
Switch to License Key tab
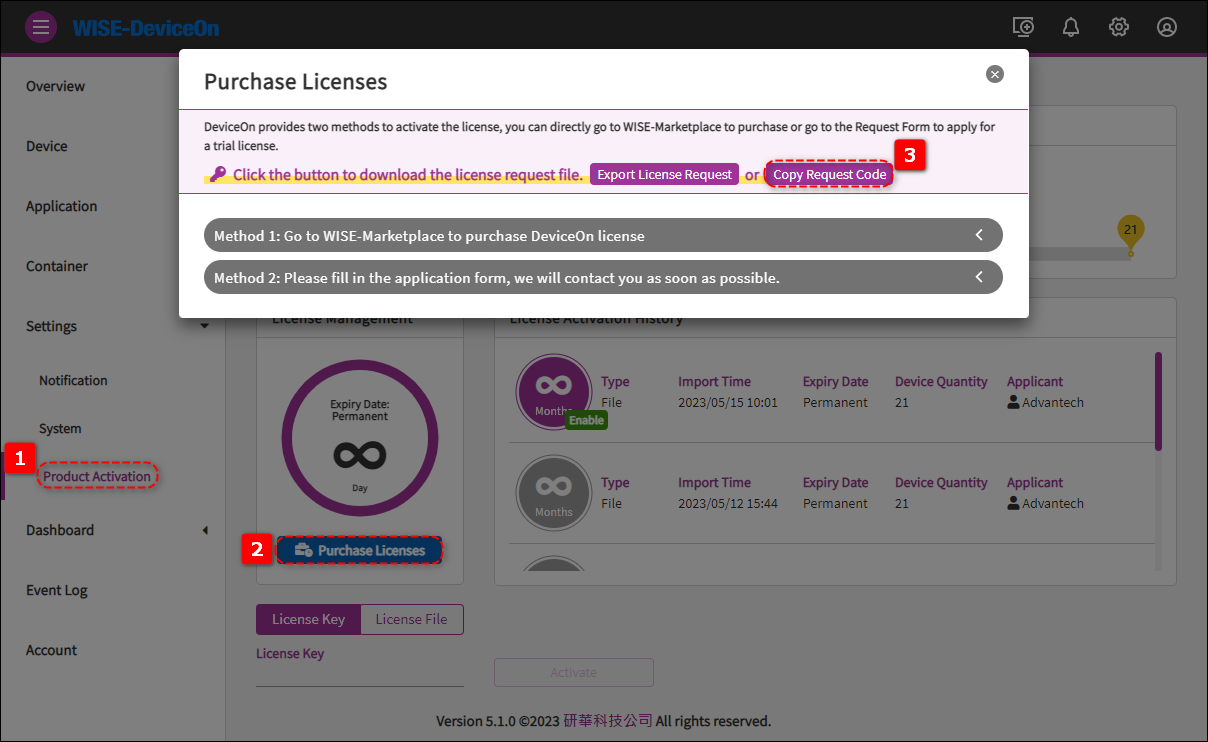(x=308, y=619)
